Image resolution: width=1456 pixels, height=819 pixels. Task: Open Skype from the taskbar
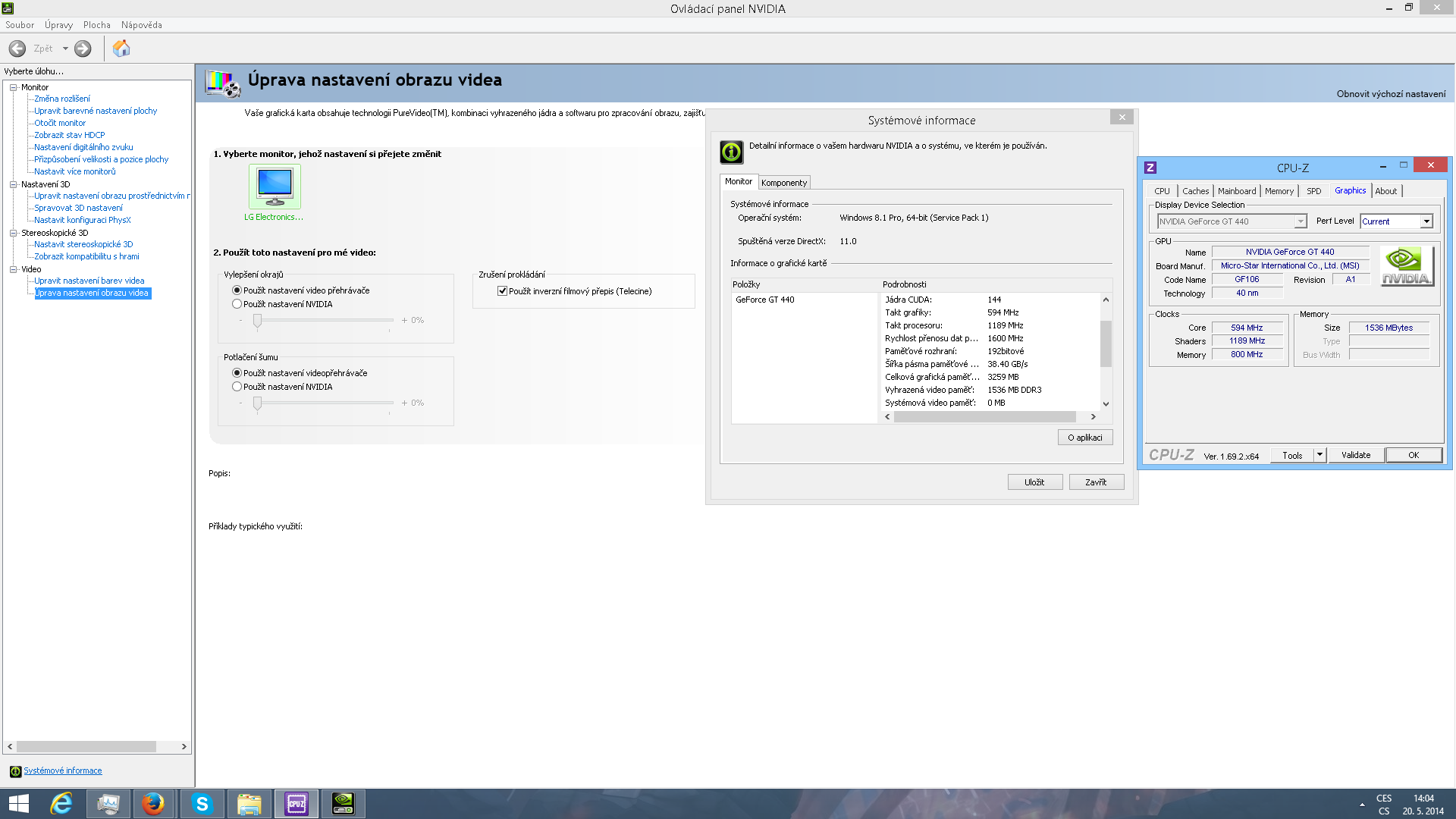(x=202, y=804)
